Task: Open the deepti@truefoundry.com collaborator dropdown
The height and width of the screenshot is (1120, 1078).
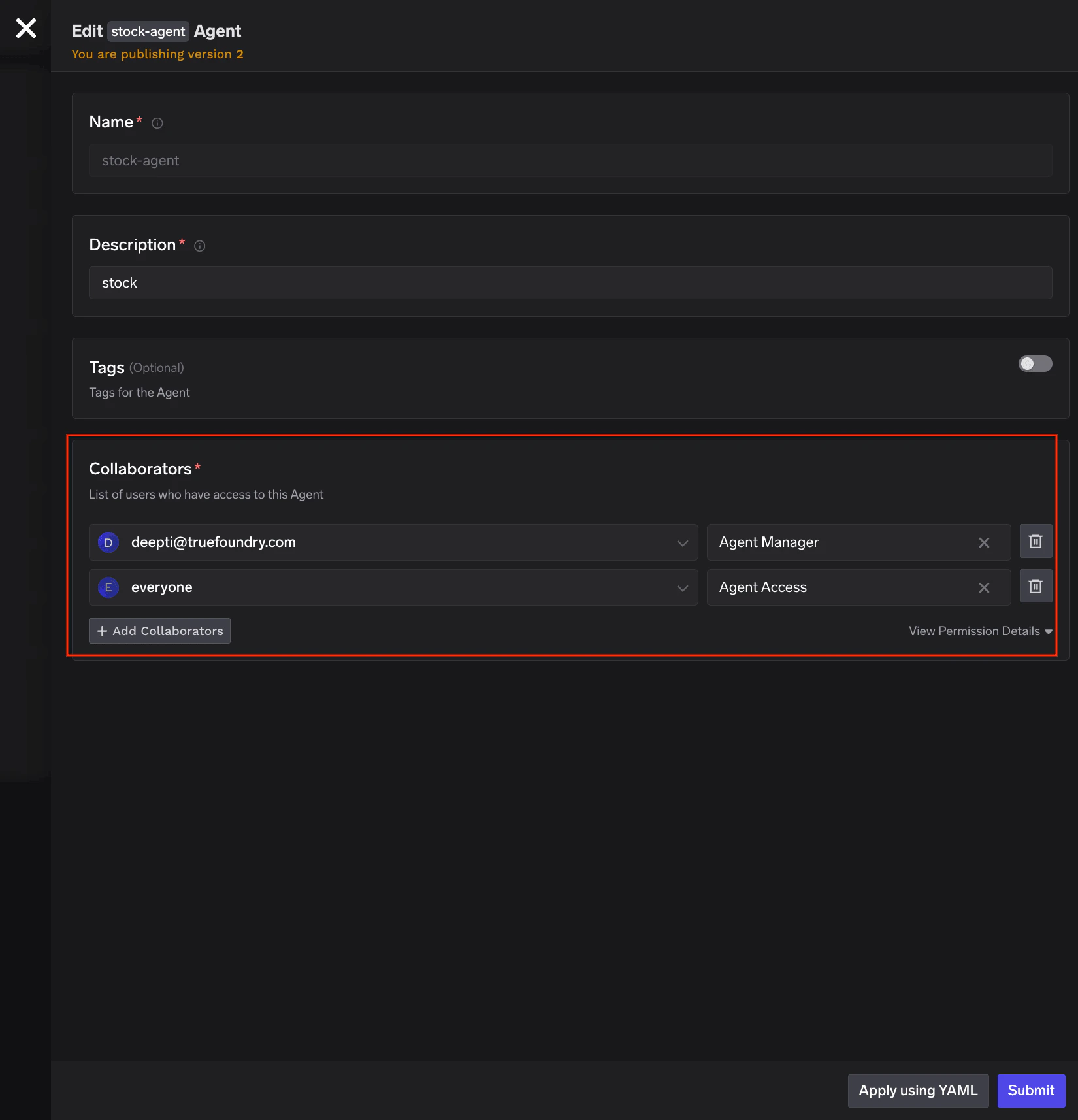Action: click(x=683, y=542)
